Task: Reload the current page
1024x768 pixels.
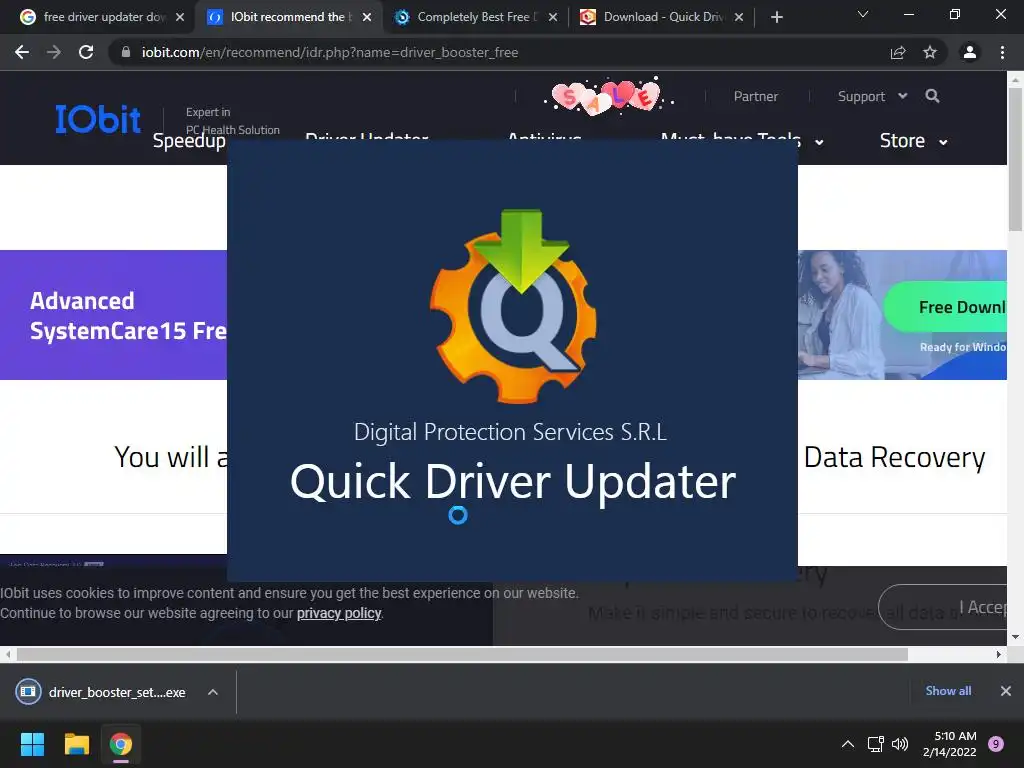Action: (x=86, y=52)
